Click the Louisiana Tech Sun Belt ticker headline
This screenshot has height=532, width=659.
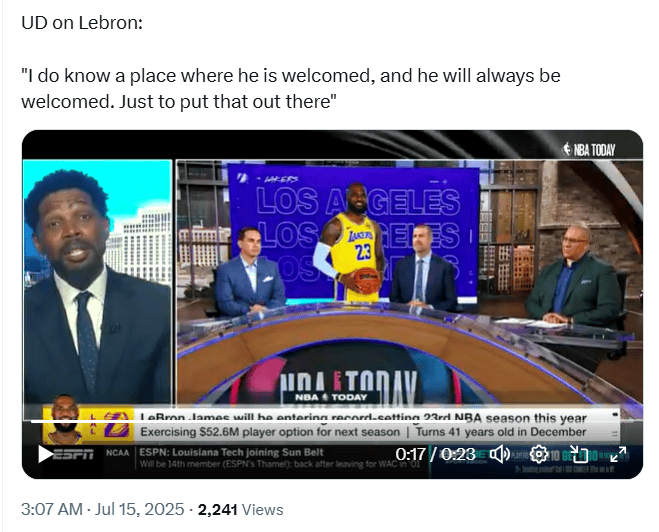231,452
